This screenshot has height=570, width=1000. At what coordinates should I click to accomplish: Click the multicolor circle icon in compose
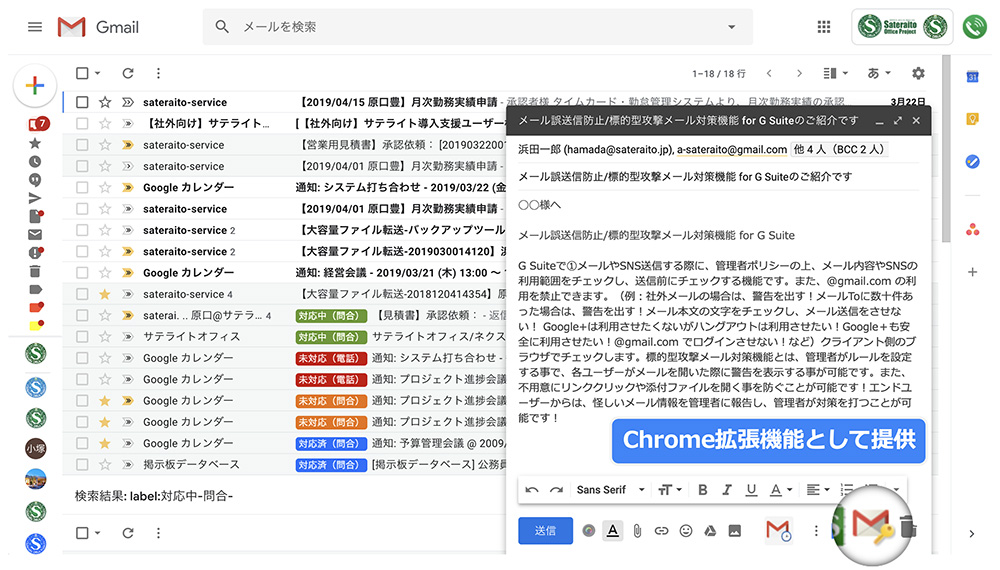point(589,530)
